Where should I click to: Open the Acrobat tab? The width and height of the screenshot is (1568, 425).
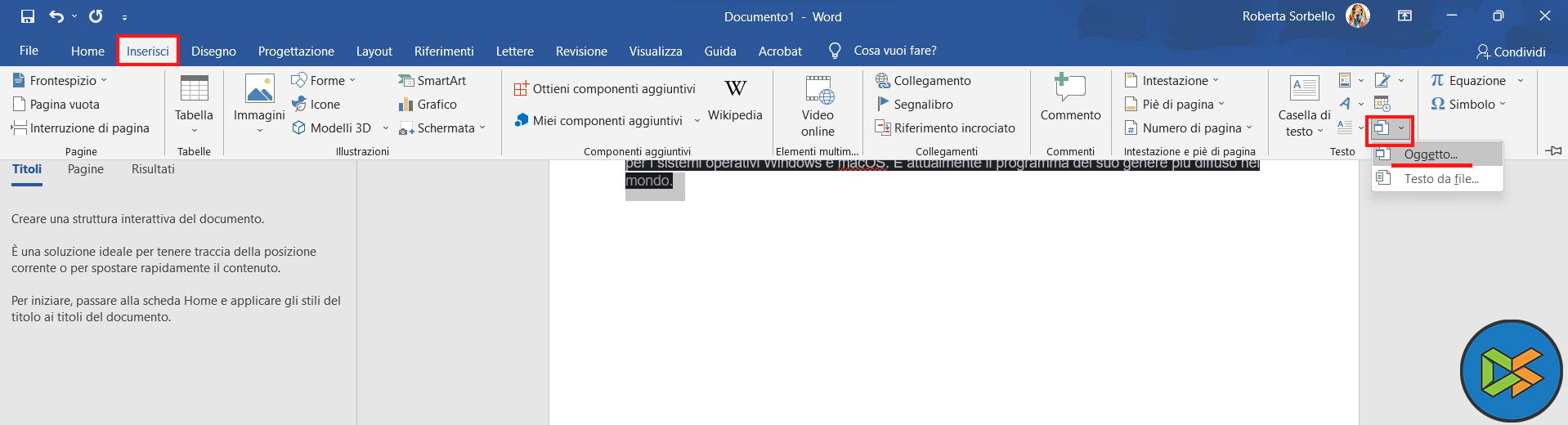780,51
